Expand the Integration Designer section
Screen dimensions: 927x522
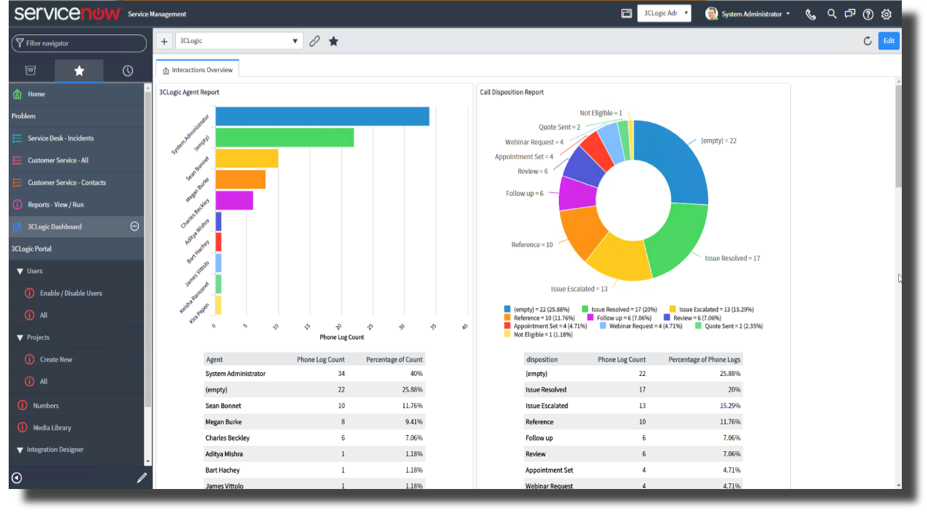point(20,450)
